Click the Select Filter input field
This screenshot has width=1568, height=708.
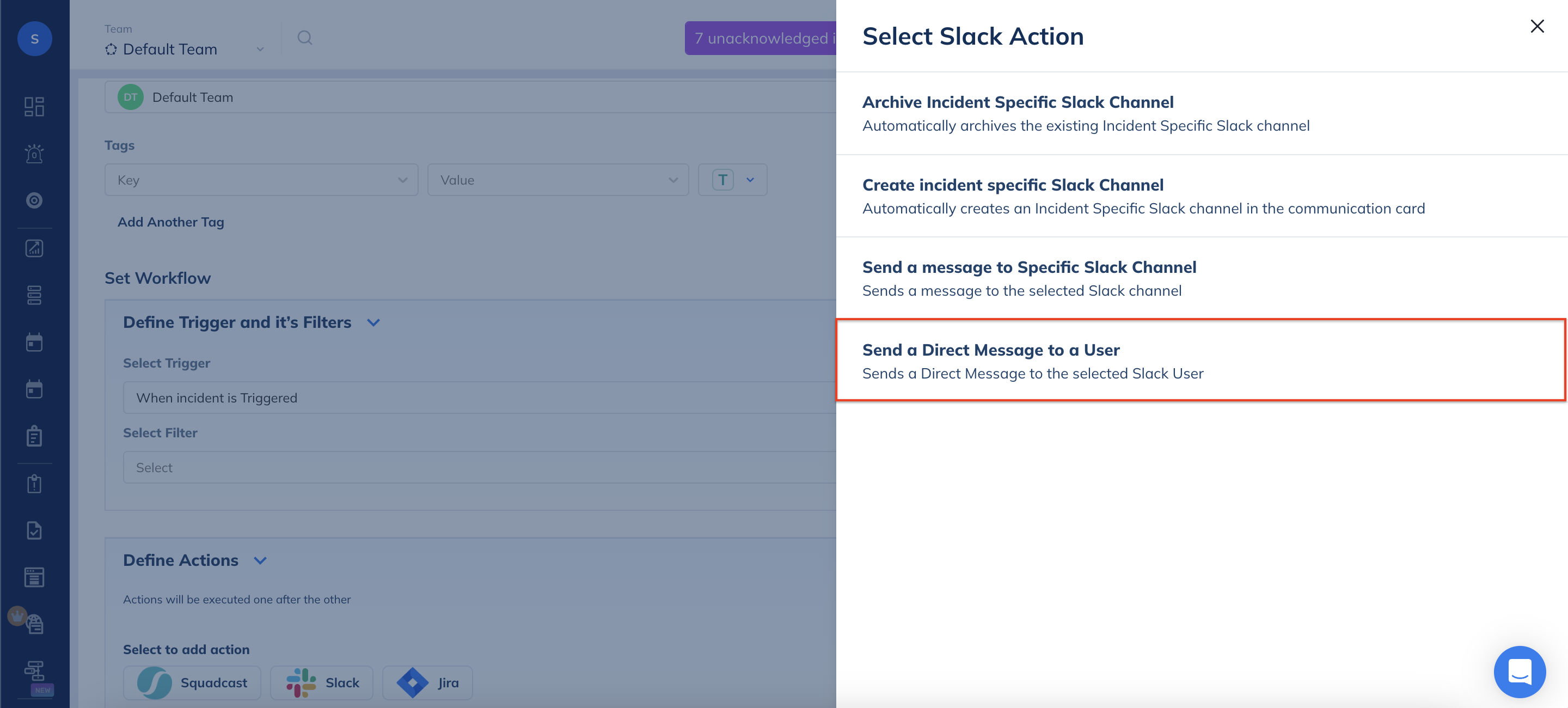click(x=479, y=467)
